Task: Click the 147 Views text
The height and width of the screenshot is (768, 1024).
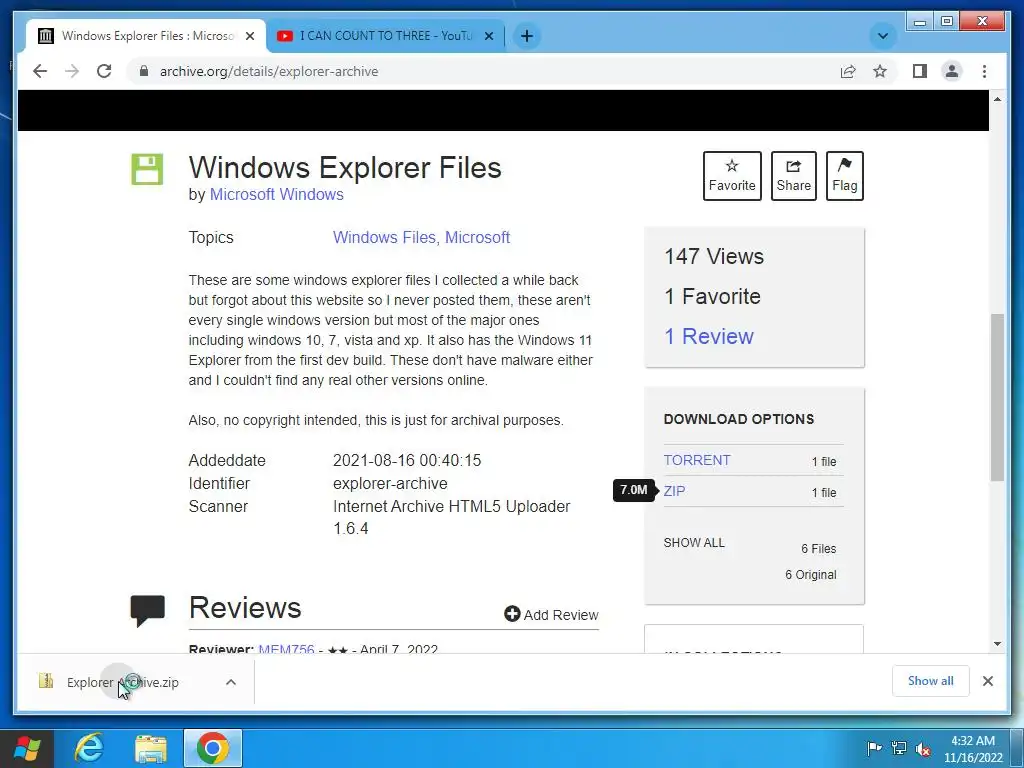Action: click(714, 257)
